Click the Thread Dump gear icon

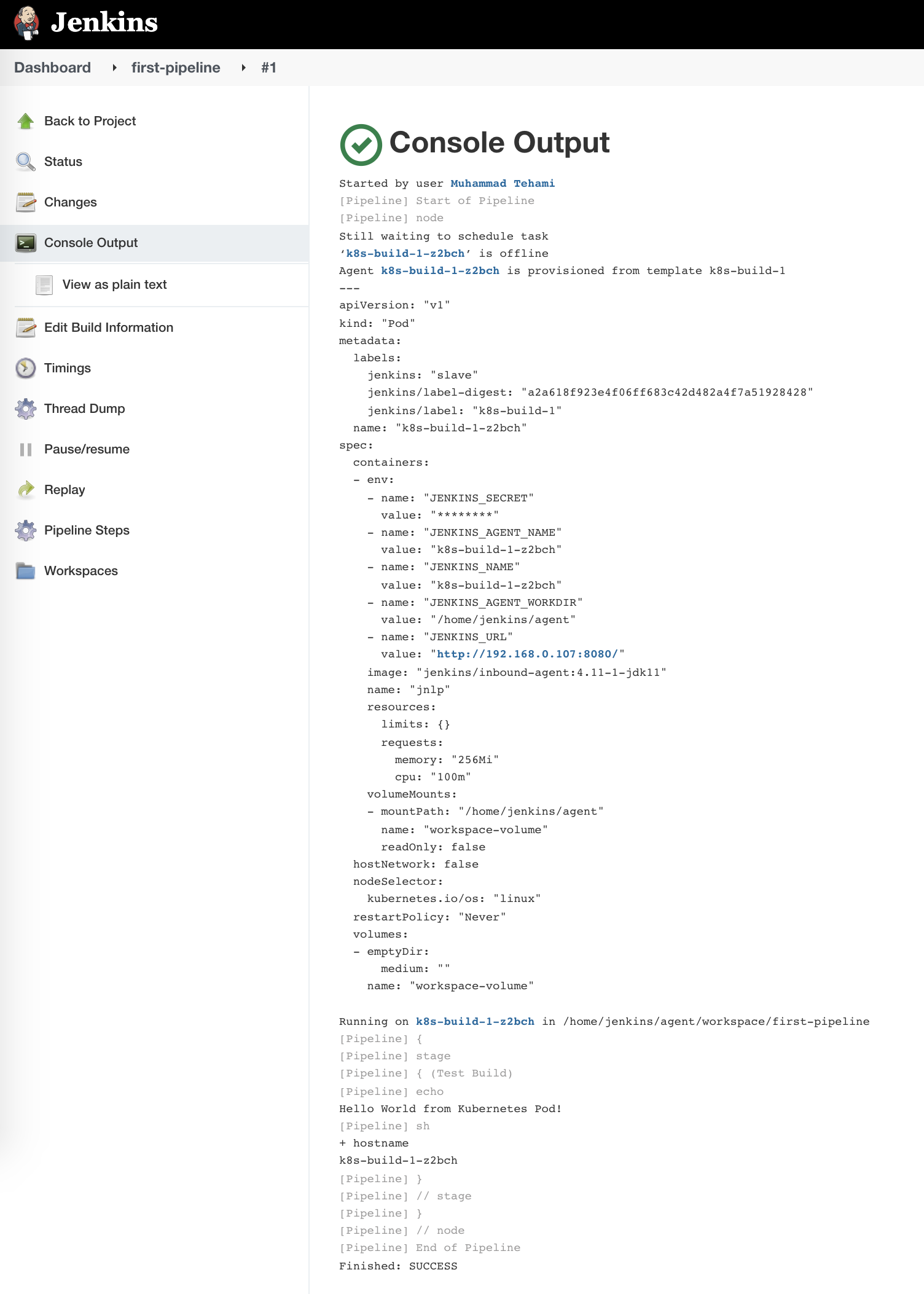click(26, 409)
